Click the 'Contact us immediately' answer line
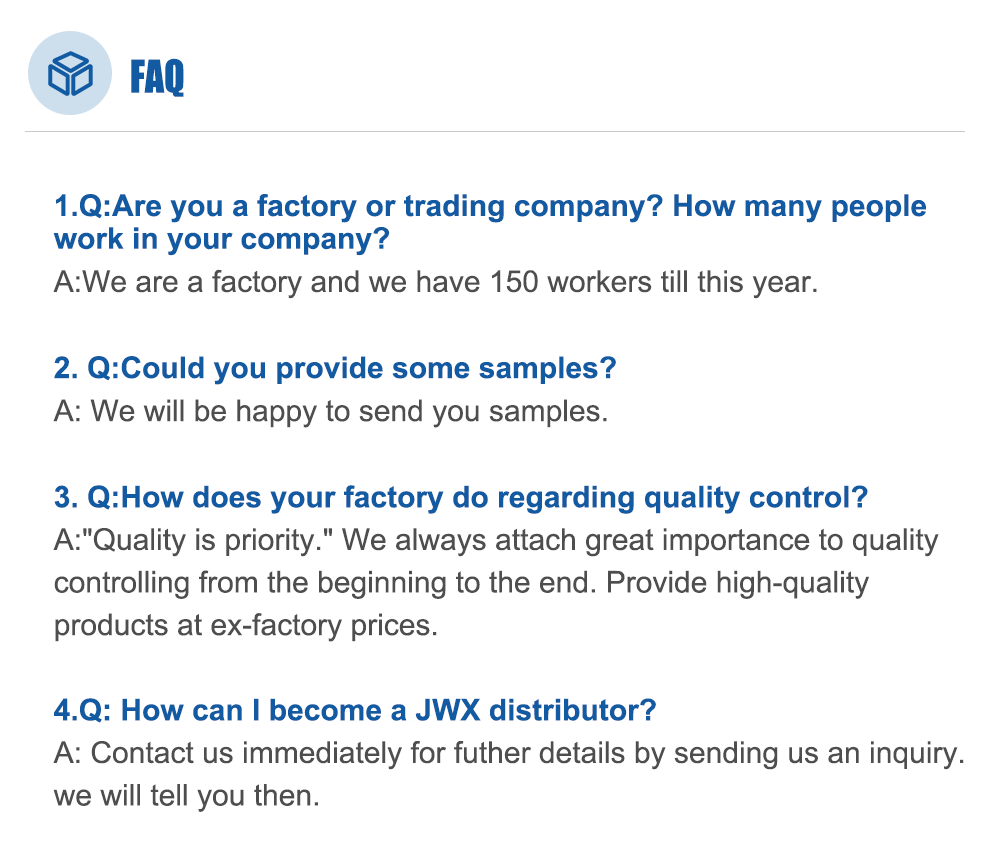The width and height of the screenshot is (990, 849). point(508,753)
